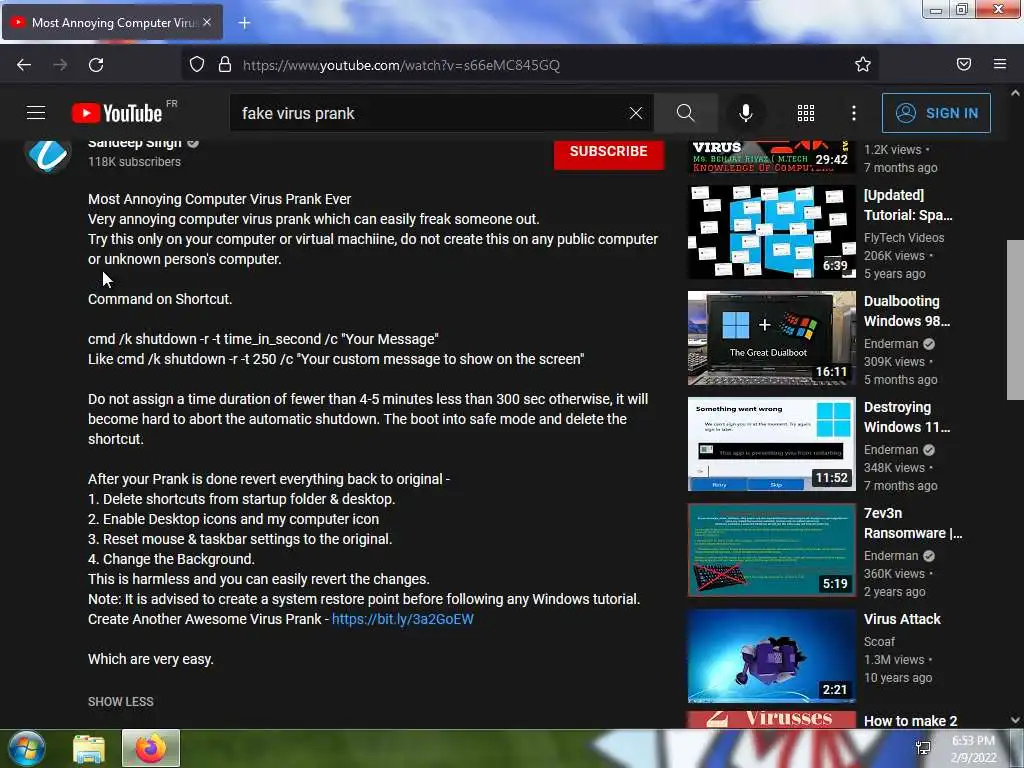Open the Virus Attack video thumbnail
Image resolution: width=1024 pixels, height=768 pixels.
pos(771,656)
